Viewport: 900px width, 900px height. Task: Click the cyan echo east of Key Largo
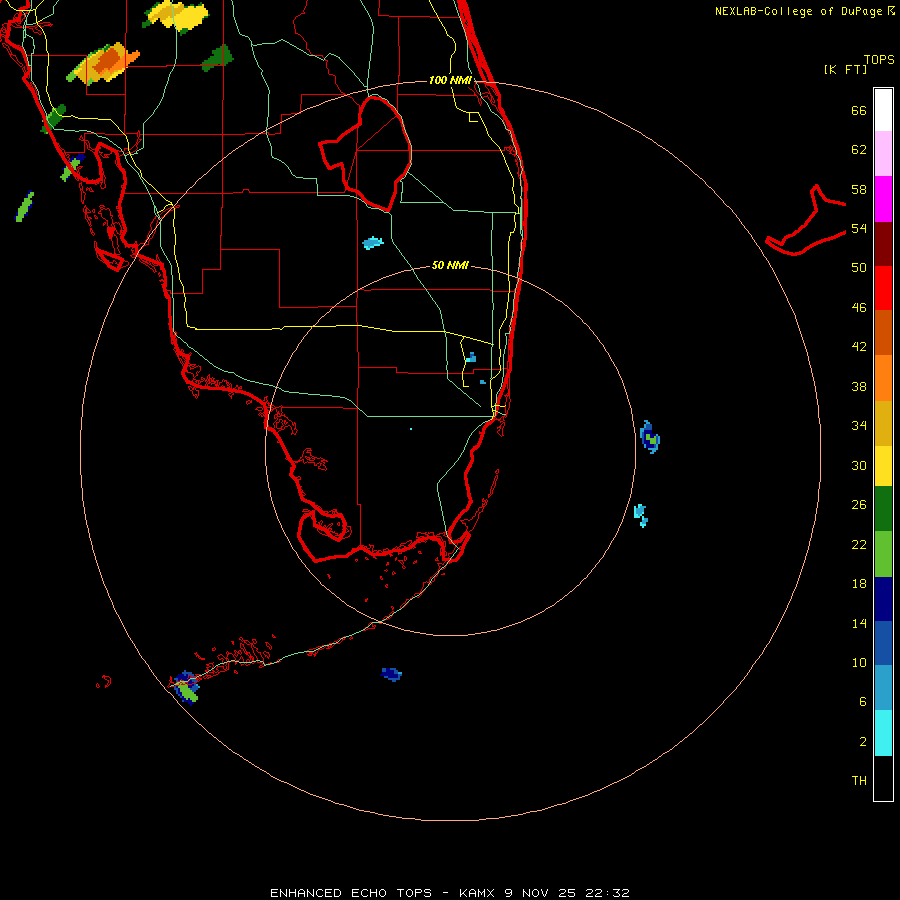(641, 514)
